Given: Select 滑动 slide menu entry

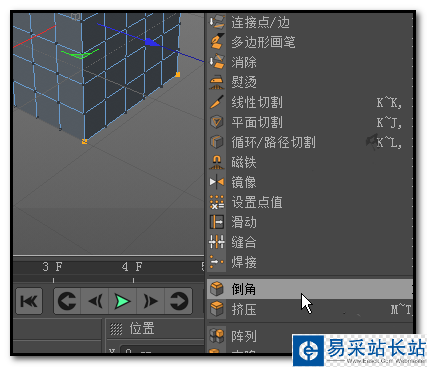Looking at the screenshot, I should point(310,222).
